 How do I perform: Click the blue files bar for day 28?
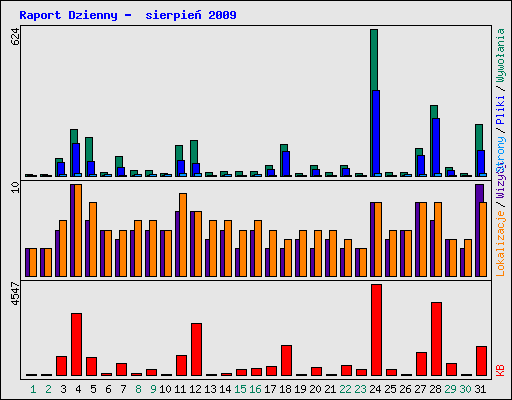(436, 147)
